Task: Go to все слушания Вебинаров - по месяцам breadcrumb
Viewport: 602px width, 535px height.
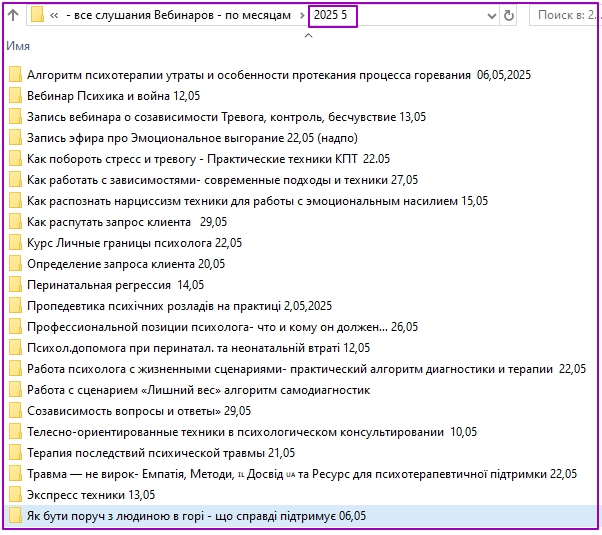Action: [178, 16]
